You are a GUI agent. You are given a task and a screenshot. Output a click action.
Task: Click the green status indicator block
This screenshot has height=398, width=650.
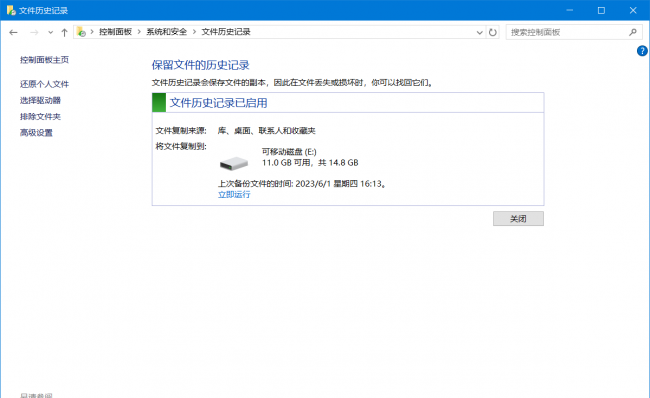[159, 102]
